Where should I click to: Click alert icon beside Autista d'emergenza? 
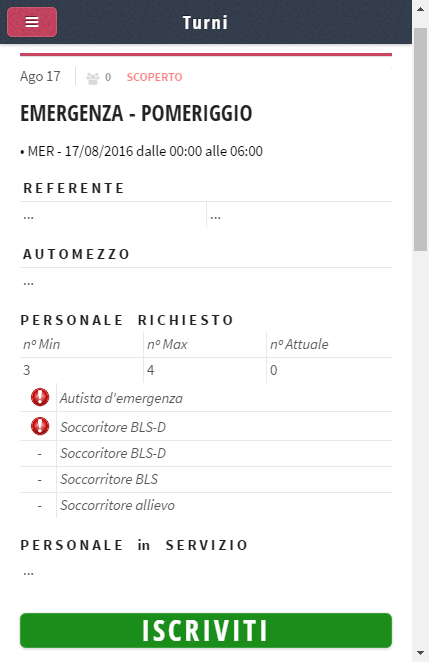40,397
